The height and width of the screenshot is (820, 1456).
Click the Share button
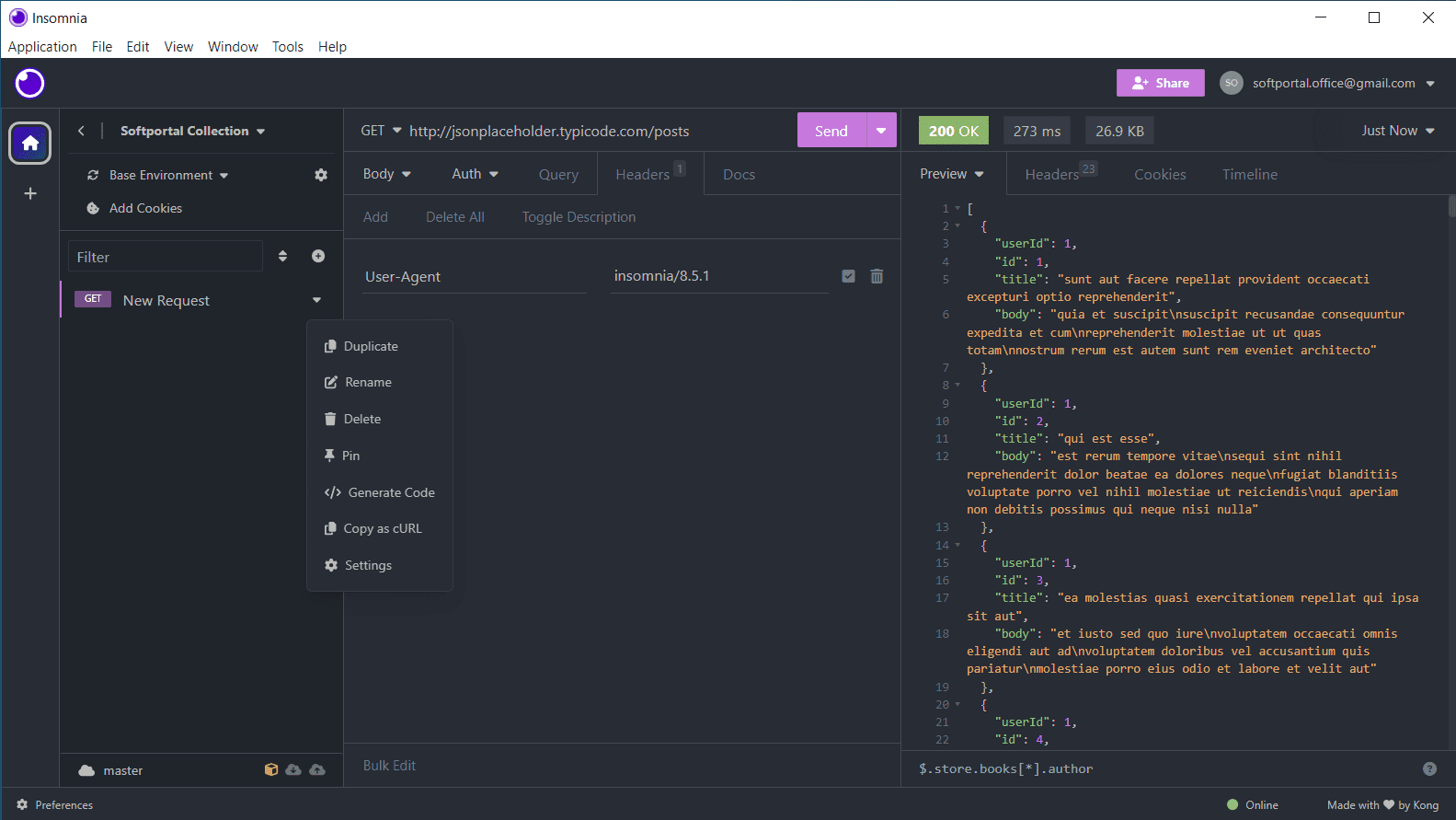(x=1160, y=83)
